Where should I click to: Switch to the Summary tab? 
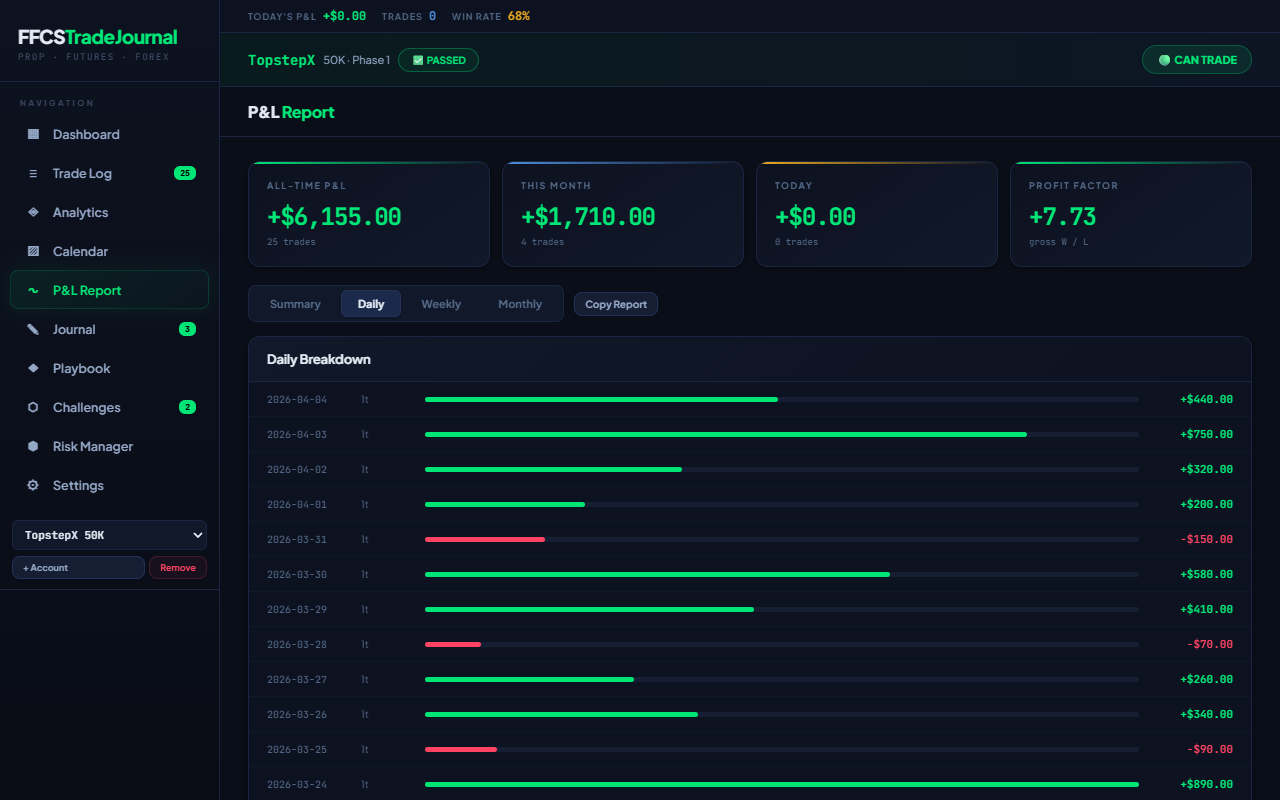tap(295, 304)
